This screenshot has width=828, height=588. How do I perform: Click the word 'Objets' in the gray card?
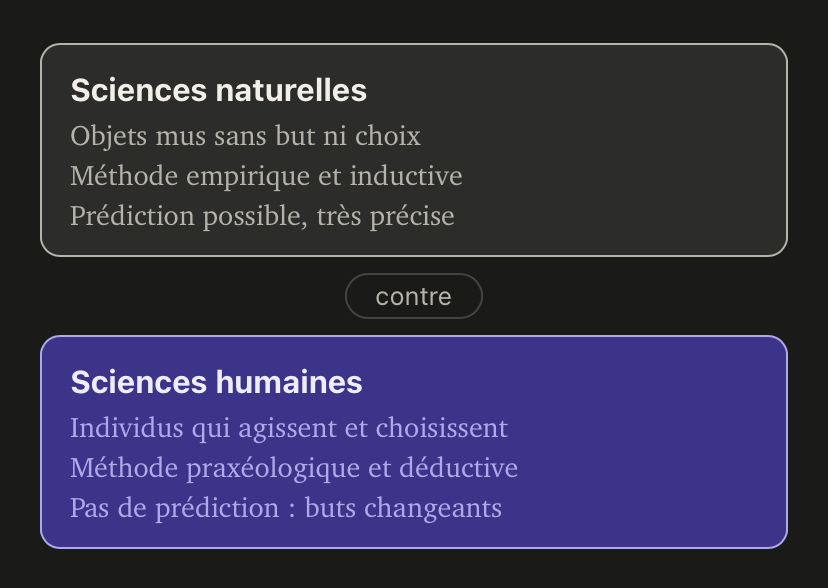coord(109,137)
